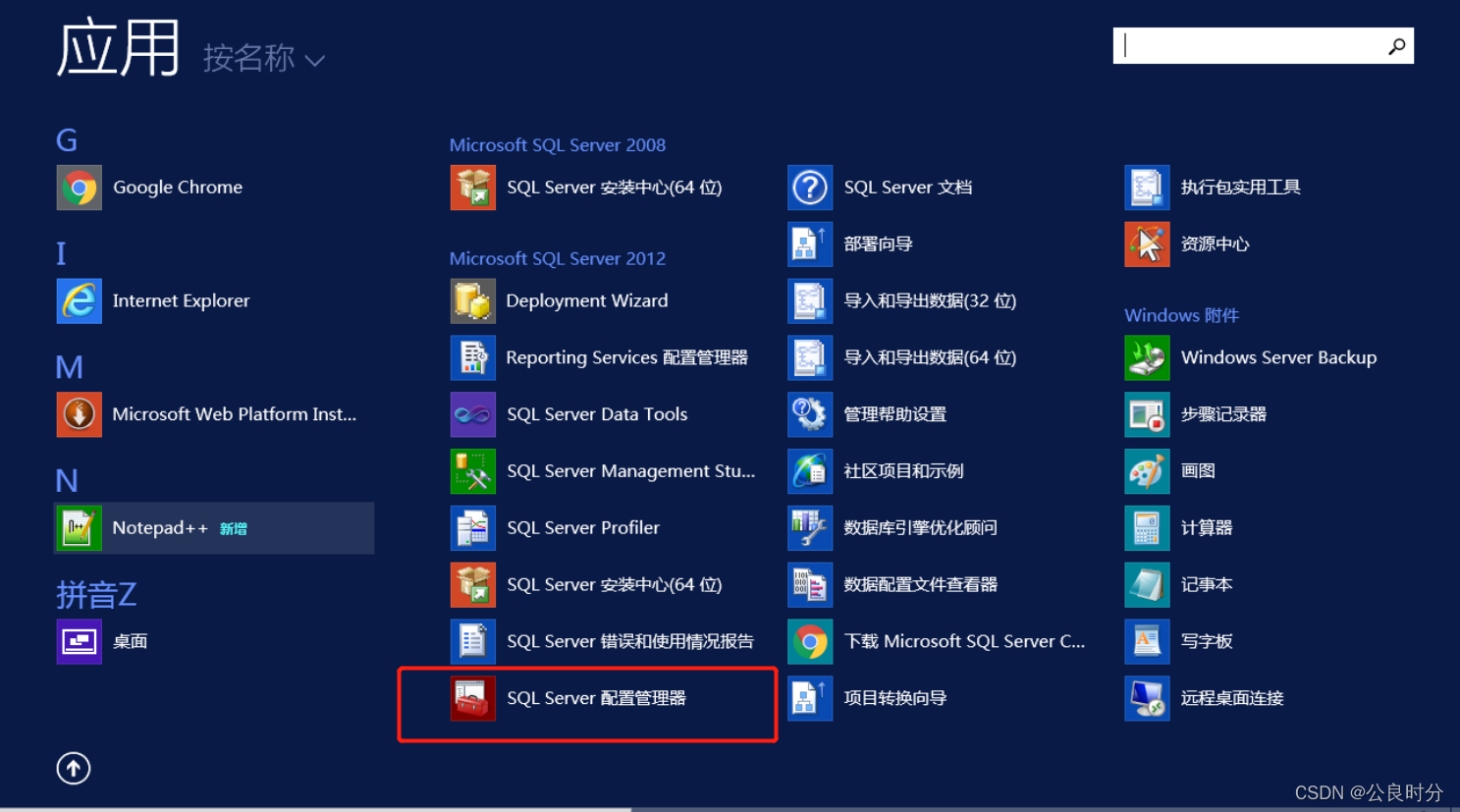Open 导入和导出数据(64 位) icon

click(x=810, y=358)
